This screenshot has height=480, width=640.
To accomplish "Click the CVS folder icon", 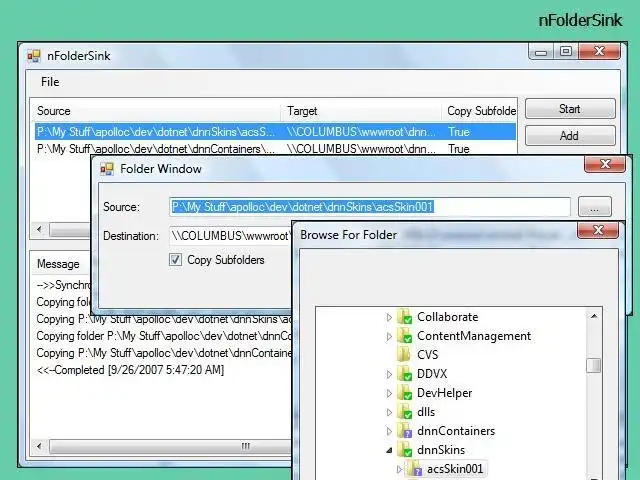I will point(404,354).
